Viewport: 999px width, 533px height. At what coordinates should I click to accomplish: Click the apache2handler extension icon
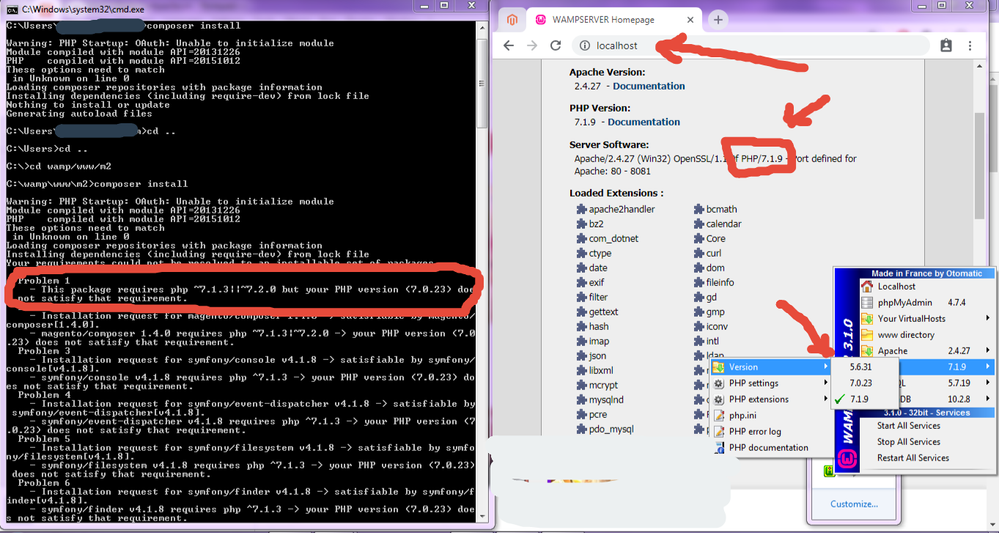point(581,209)
